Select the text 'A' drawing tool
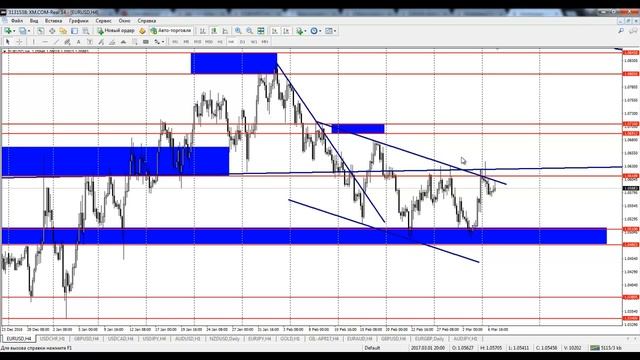 [x=78, y=42]
